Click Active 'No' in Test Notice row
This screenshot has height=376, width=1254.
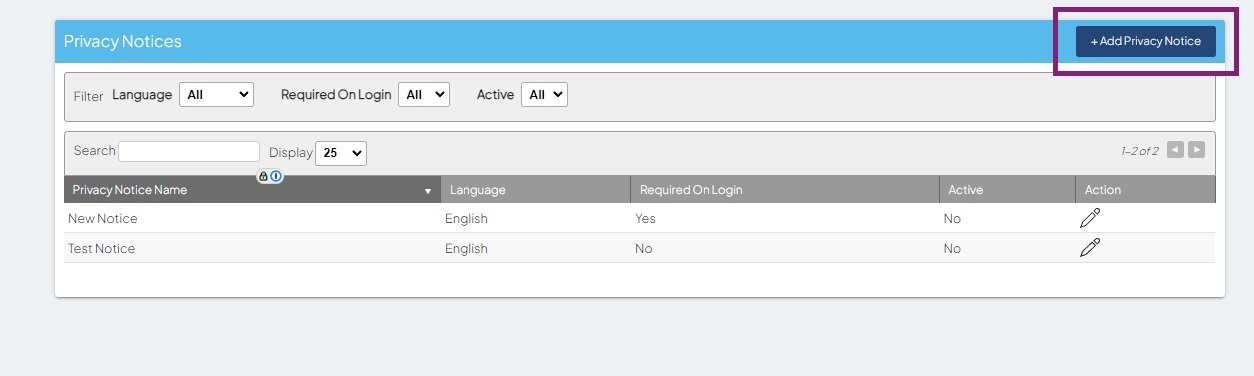pos(952,248)
